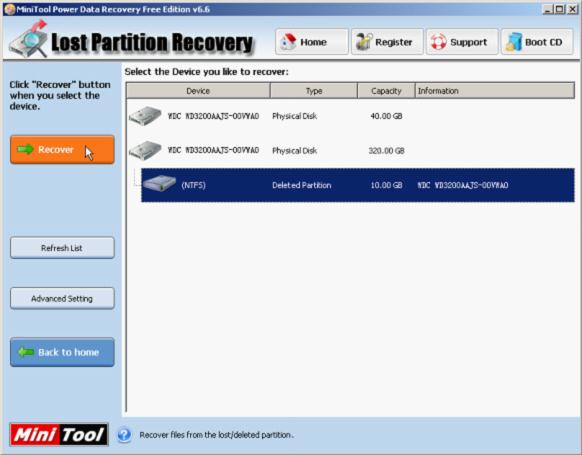Click the drive icon of the NTFS partition
Screen dimensions: 582x455
159,184
